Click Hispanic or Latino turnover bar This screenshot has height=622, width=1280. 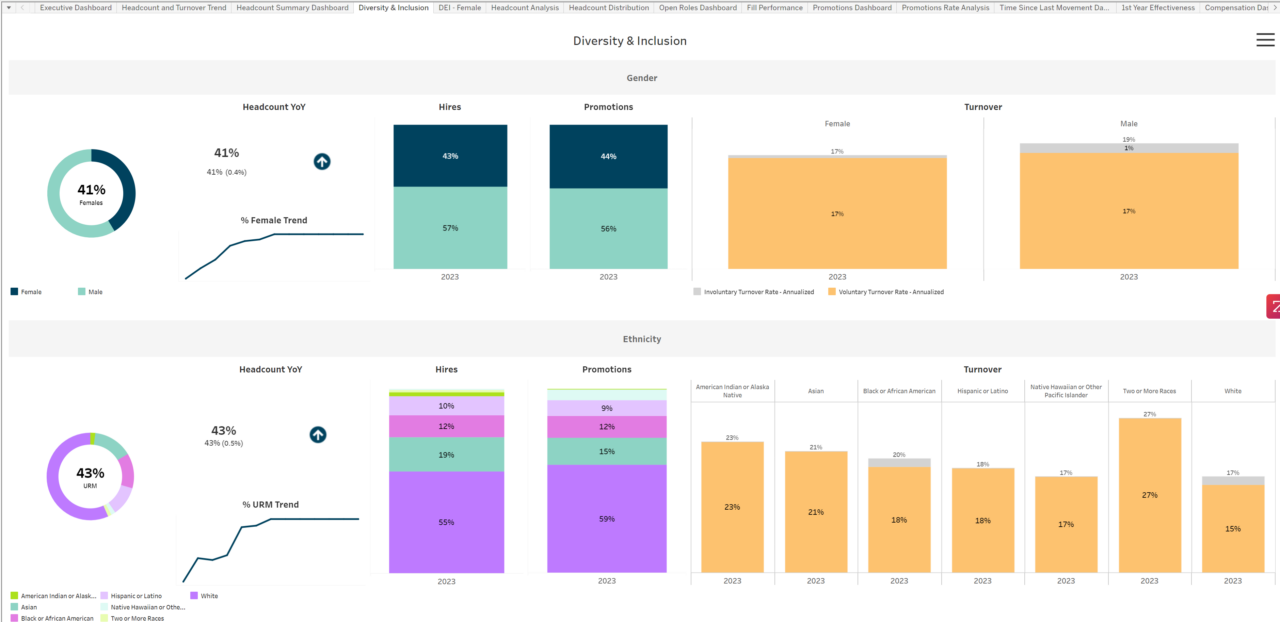[983, 520]
